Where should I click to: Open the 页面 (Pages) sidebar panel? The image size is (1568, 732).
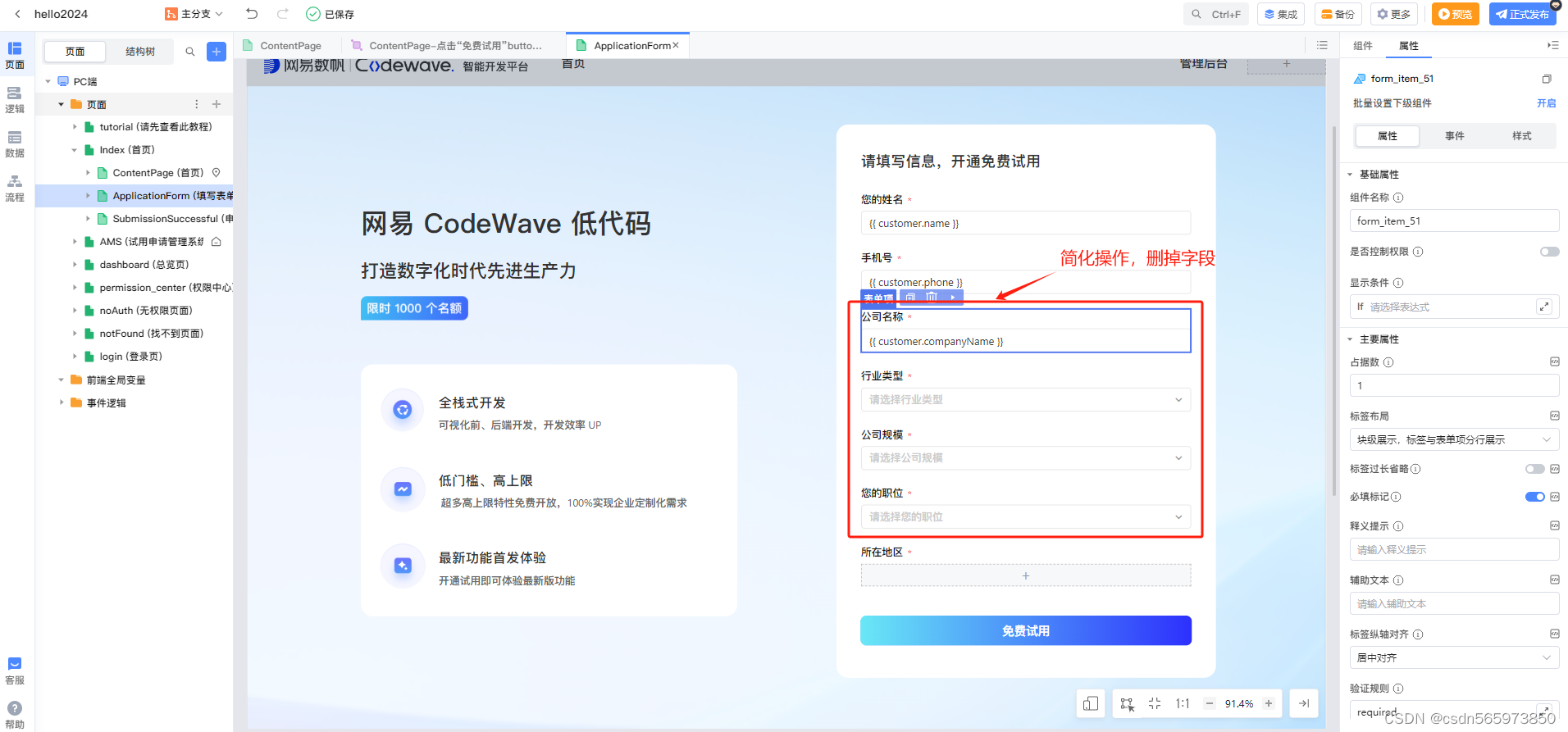click(15, 55)
